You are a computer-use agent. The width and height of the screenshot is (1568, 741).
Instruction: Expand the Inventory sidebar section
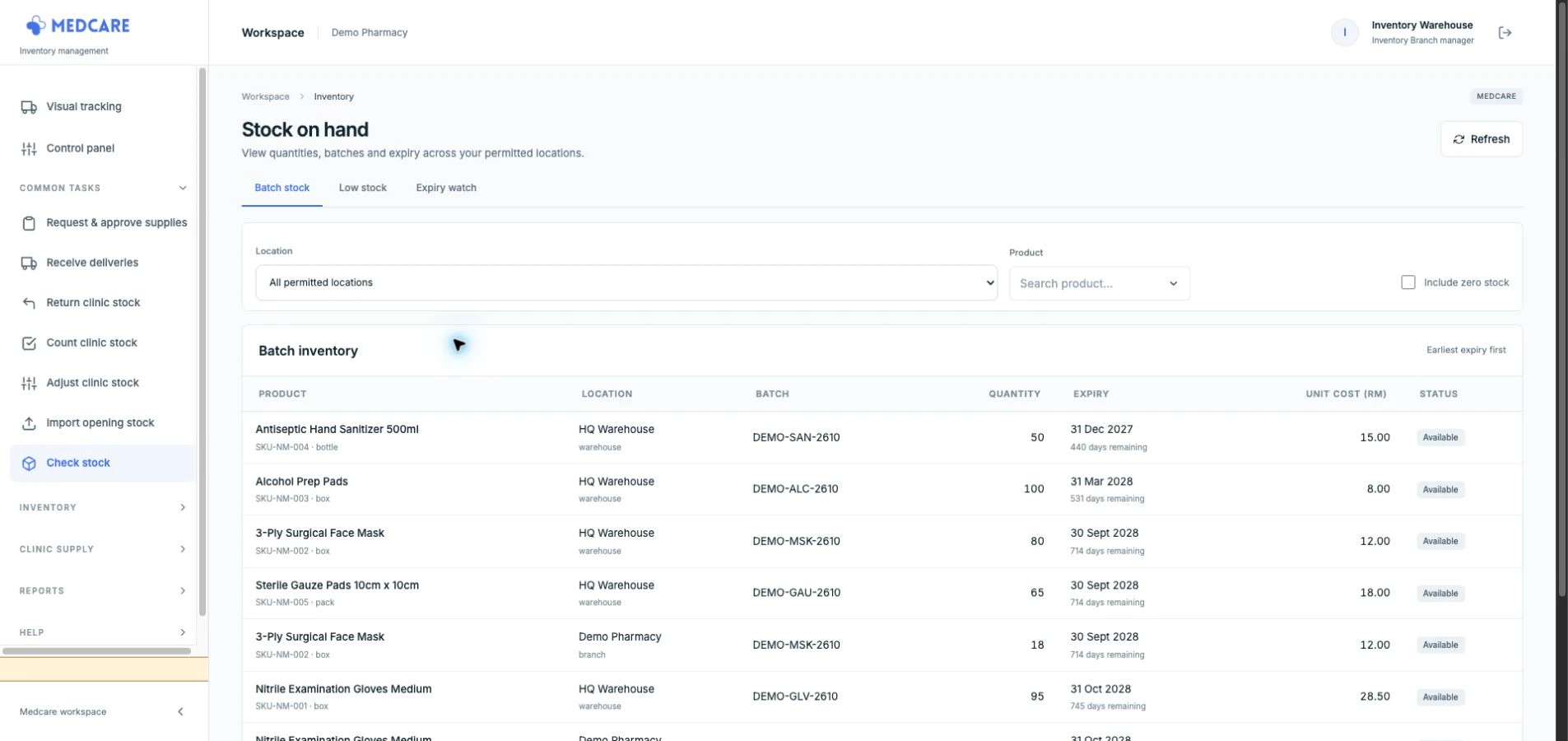point(103,507)
